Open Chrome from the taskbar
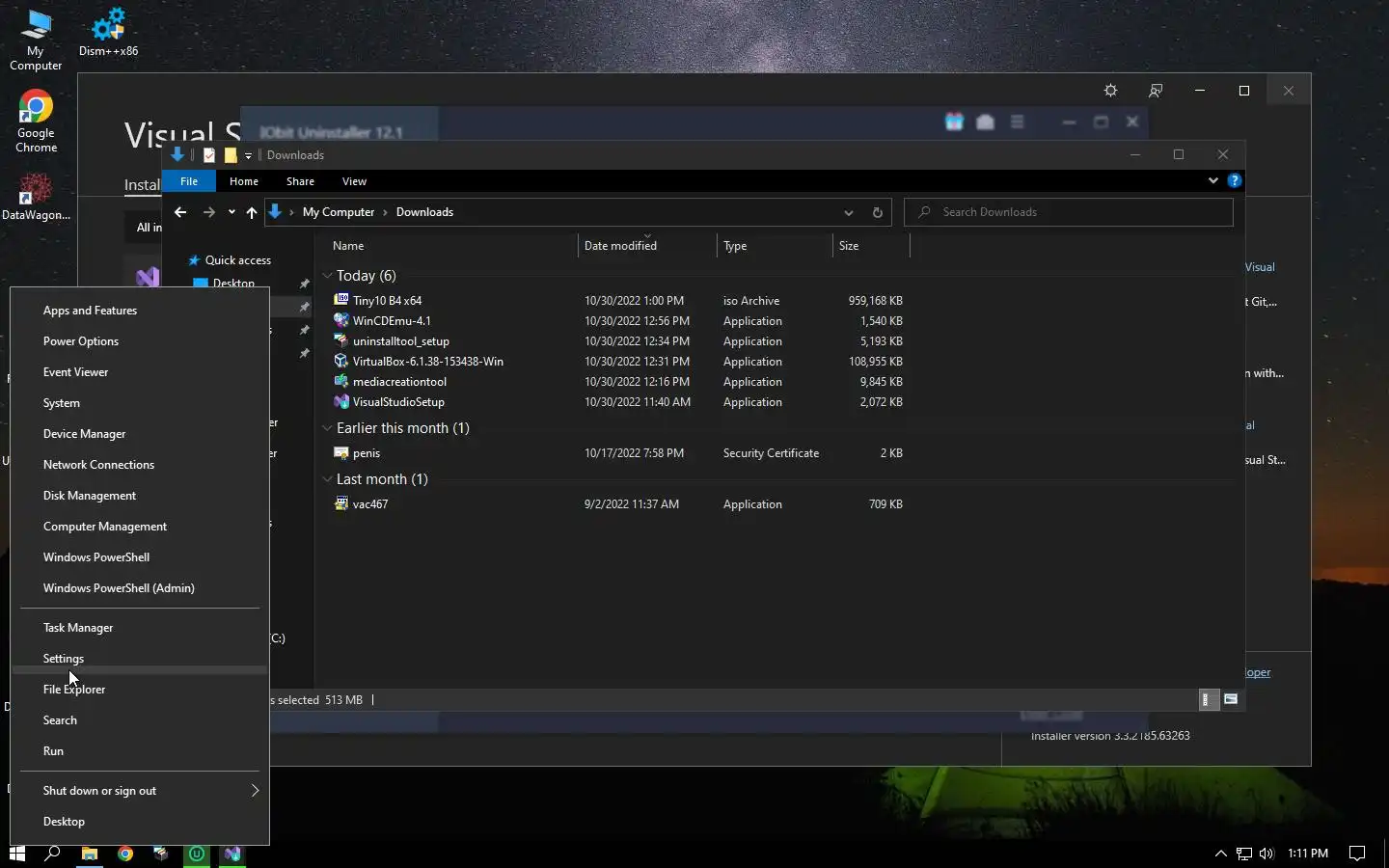Viewport: 1389px width, 868px height. tap(125, 854)
